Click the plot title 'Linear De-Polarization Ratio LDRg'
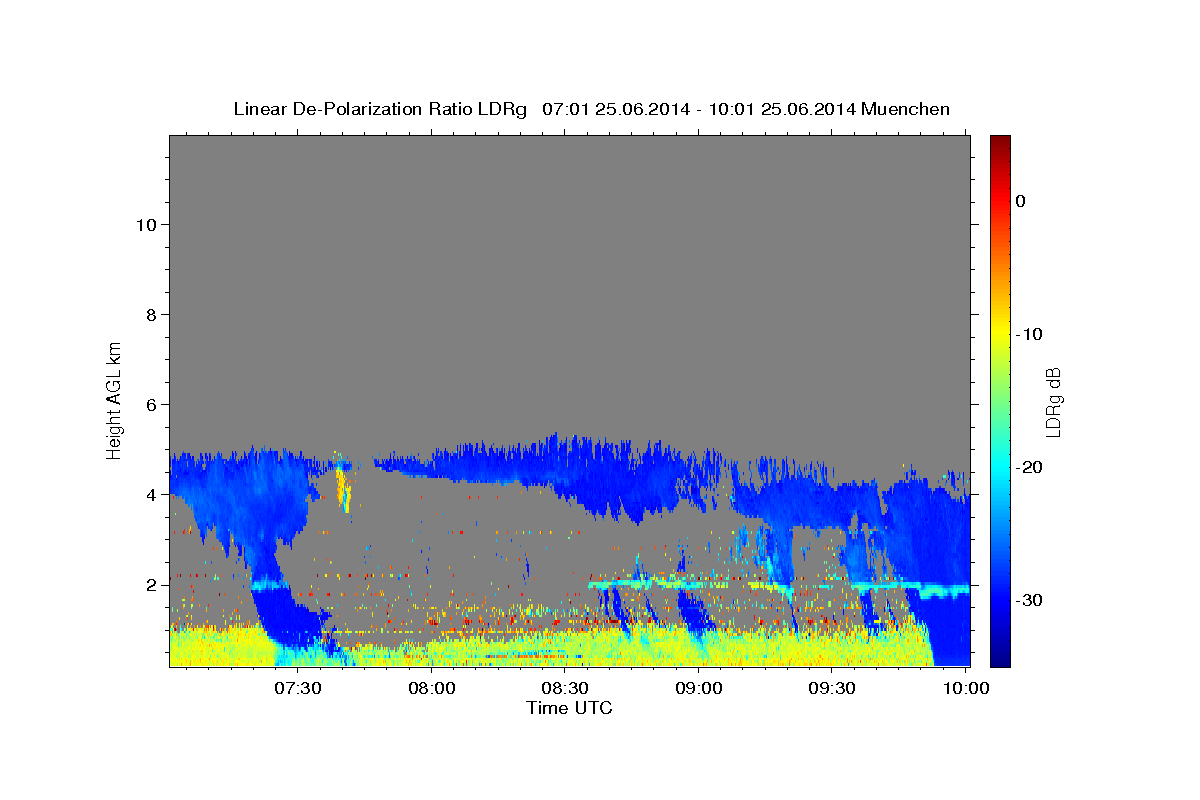 pyautogui.click(x=380, y=109)
